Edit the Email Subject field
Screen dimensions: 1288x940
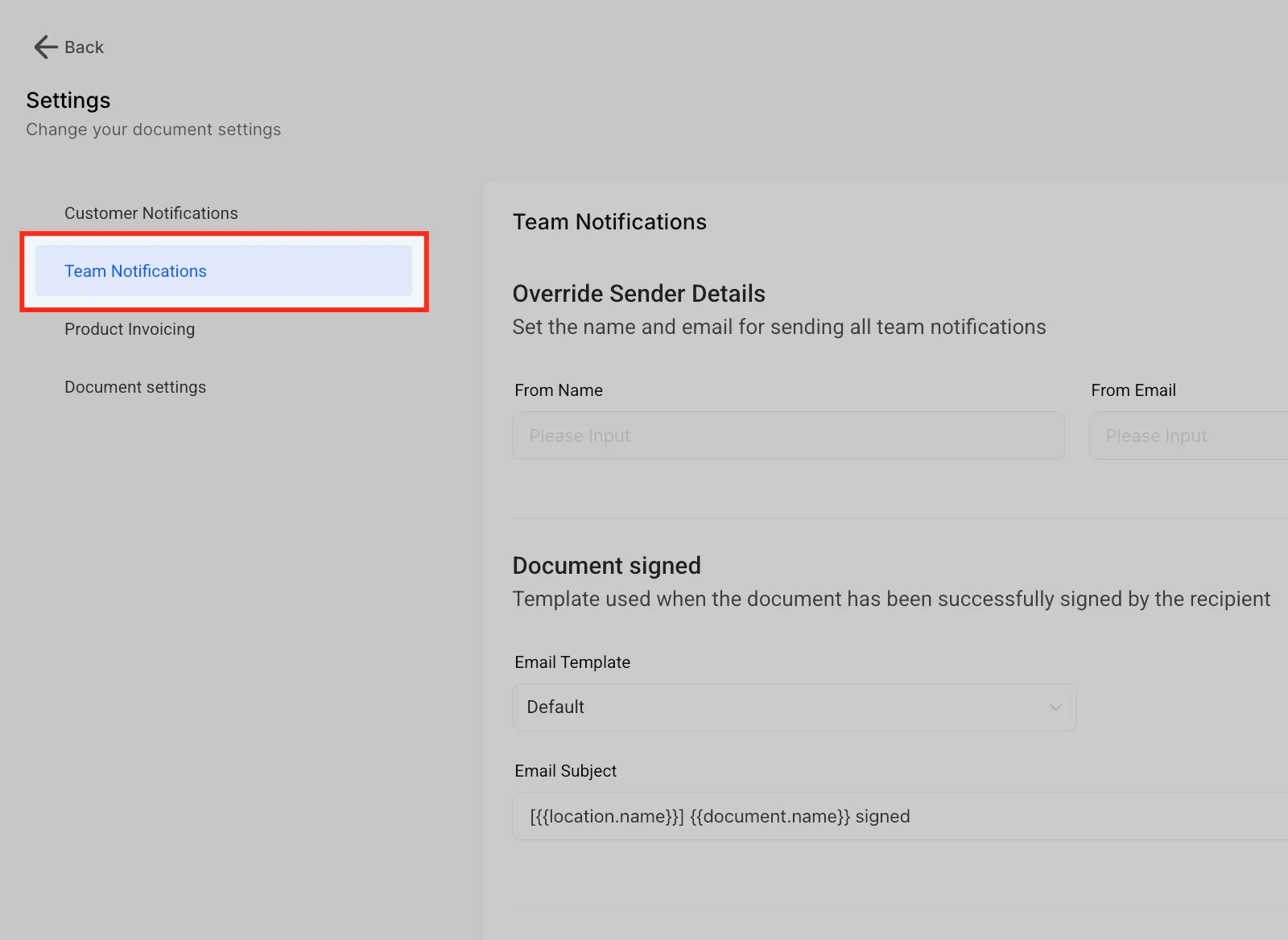900,816
